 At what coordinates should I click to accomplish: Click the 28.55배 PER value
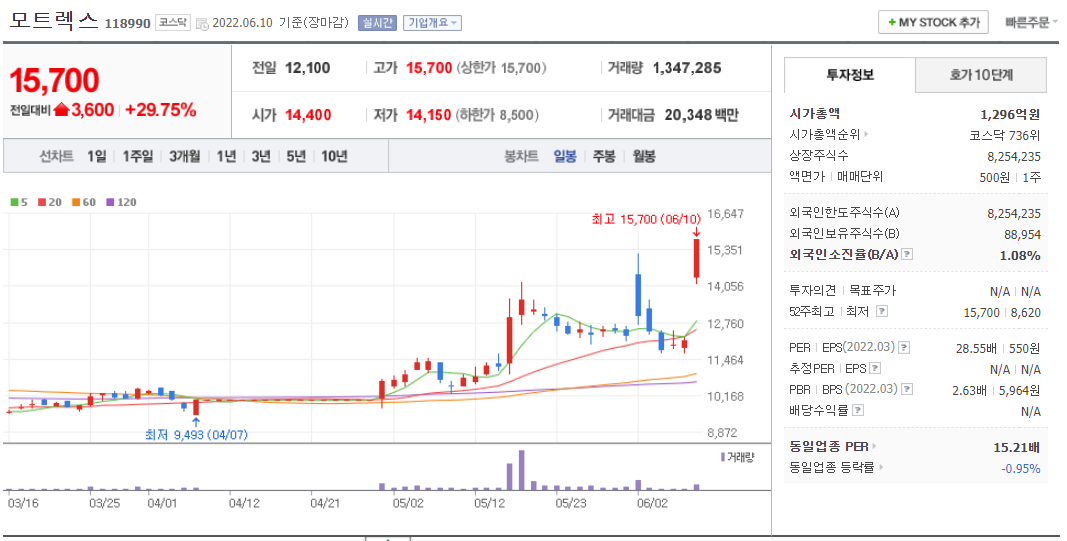coord(976,348)
